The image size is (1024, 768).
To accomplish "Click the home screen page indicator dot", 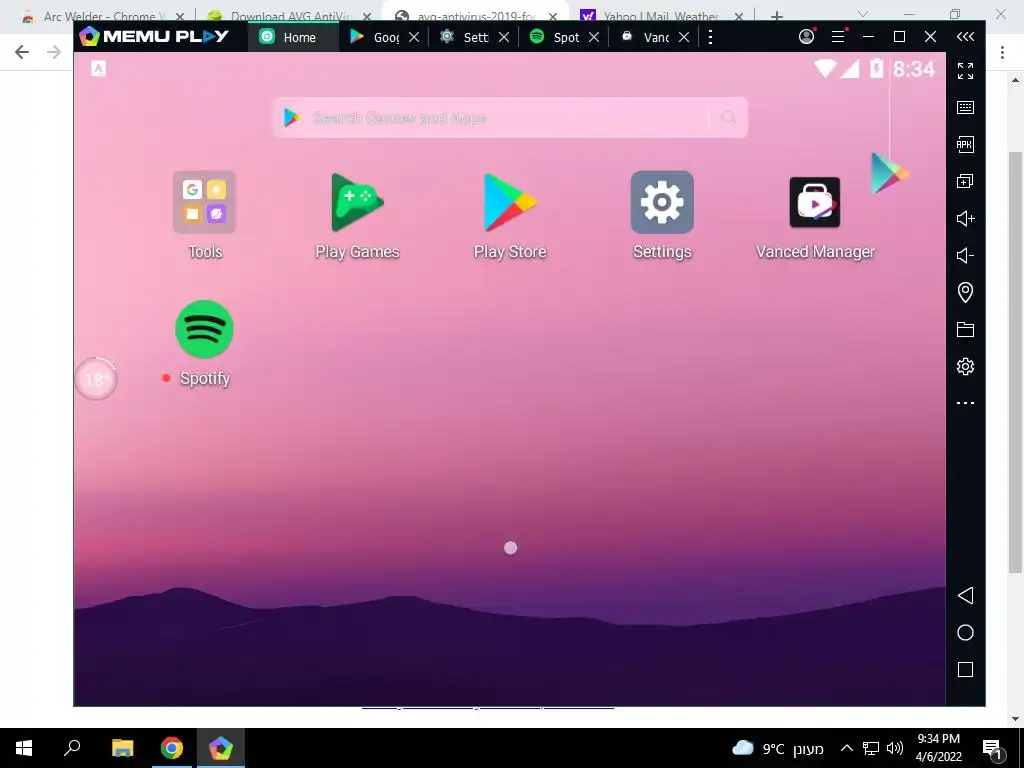I will (x=511, y=549).
